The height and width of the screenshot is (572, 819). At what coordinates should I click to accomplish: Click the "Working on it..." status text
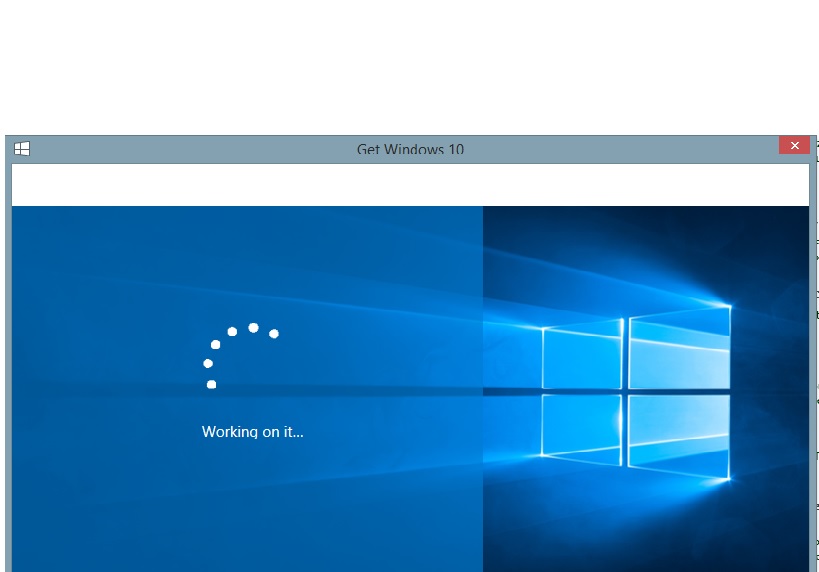point(252,432)
